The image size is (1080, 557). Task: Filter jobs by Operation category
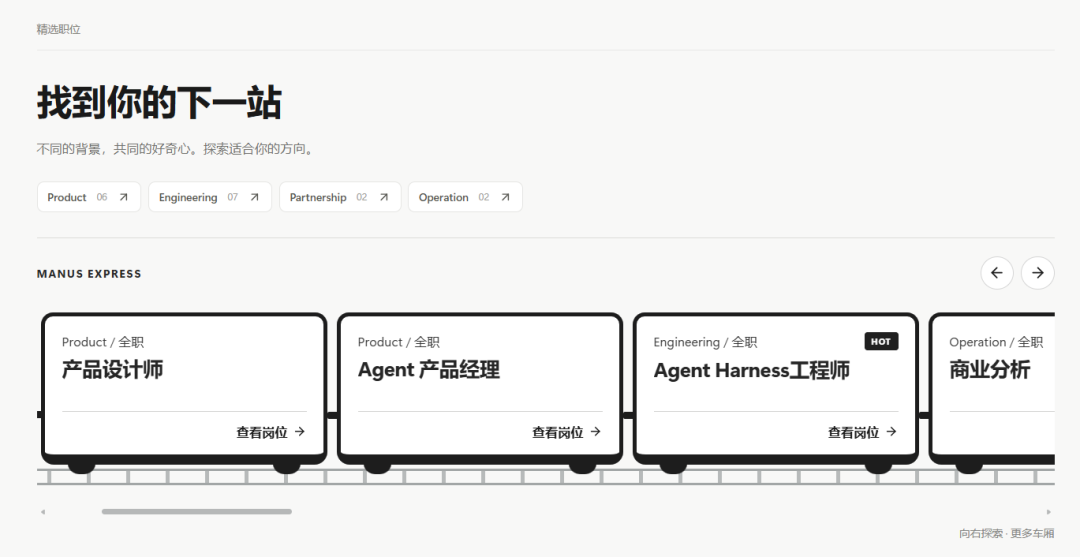(x=466, y=197)
